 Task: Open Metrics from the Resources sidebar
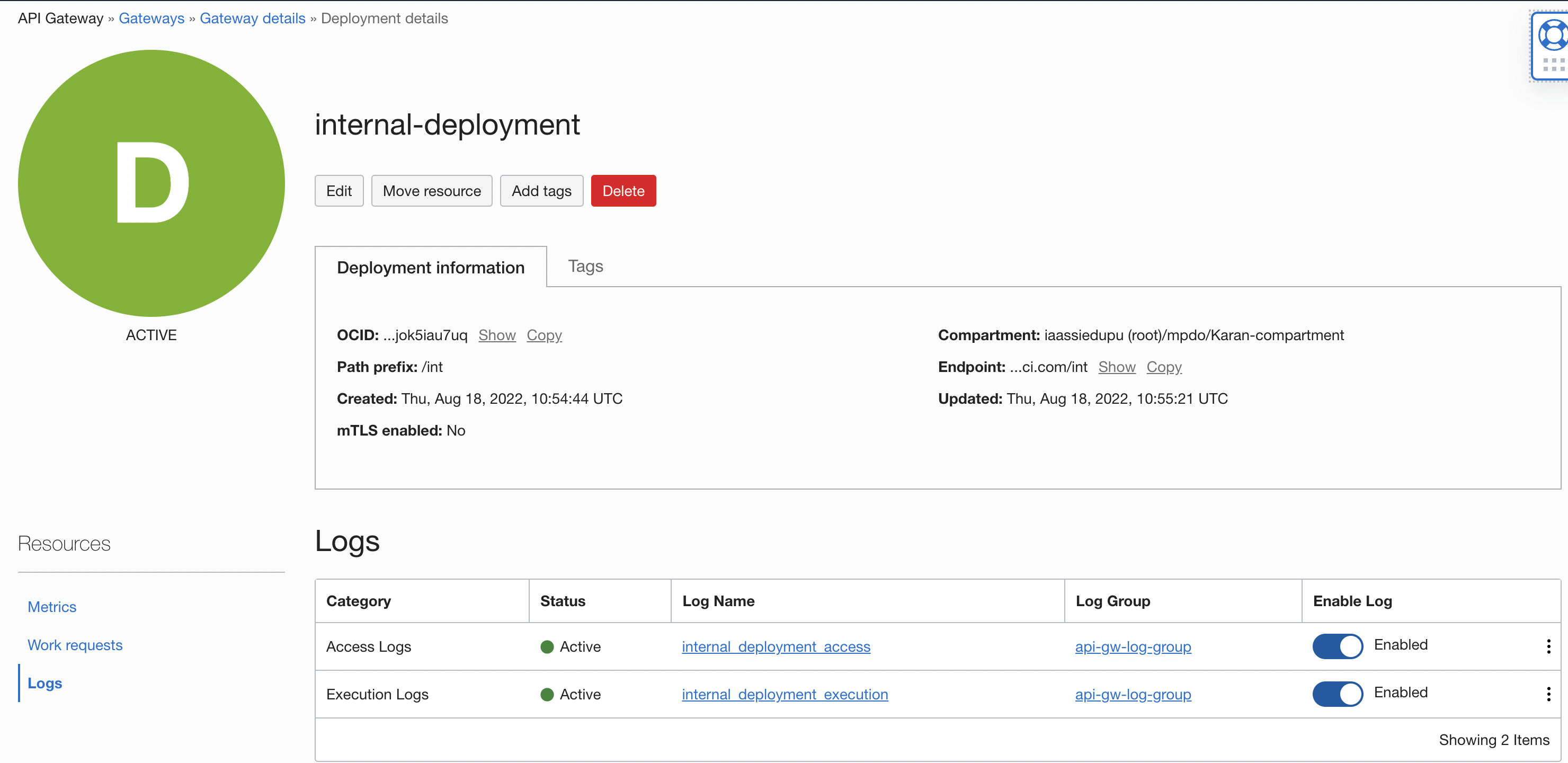(52, 607)
